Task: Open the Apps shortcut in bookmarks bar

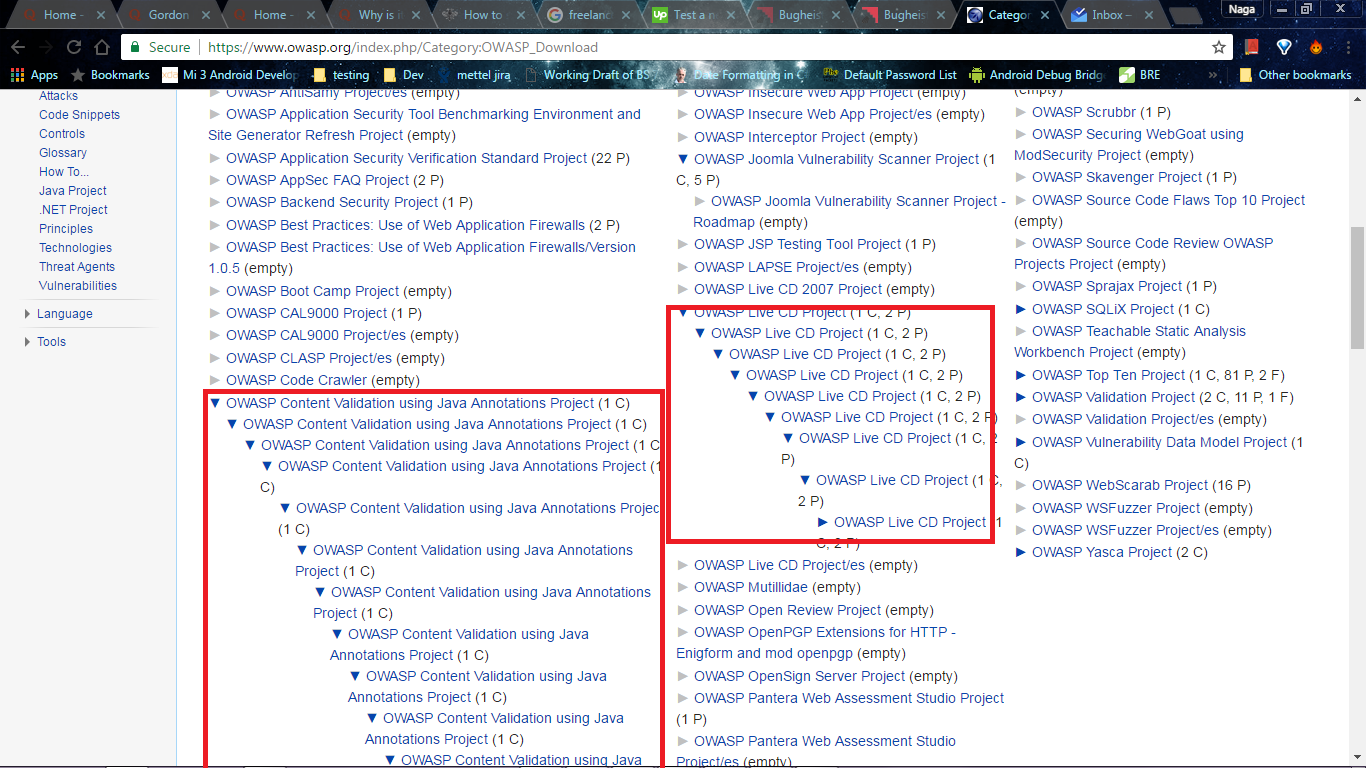Action: click(34, 75)
